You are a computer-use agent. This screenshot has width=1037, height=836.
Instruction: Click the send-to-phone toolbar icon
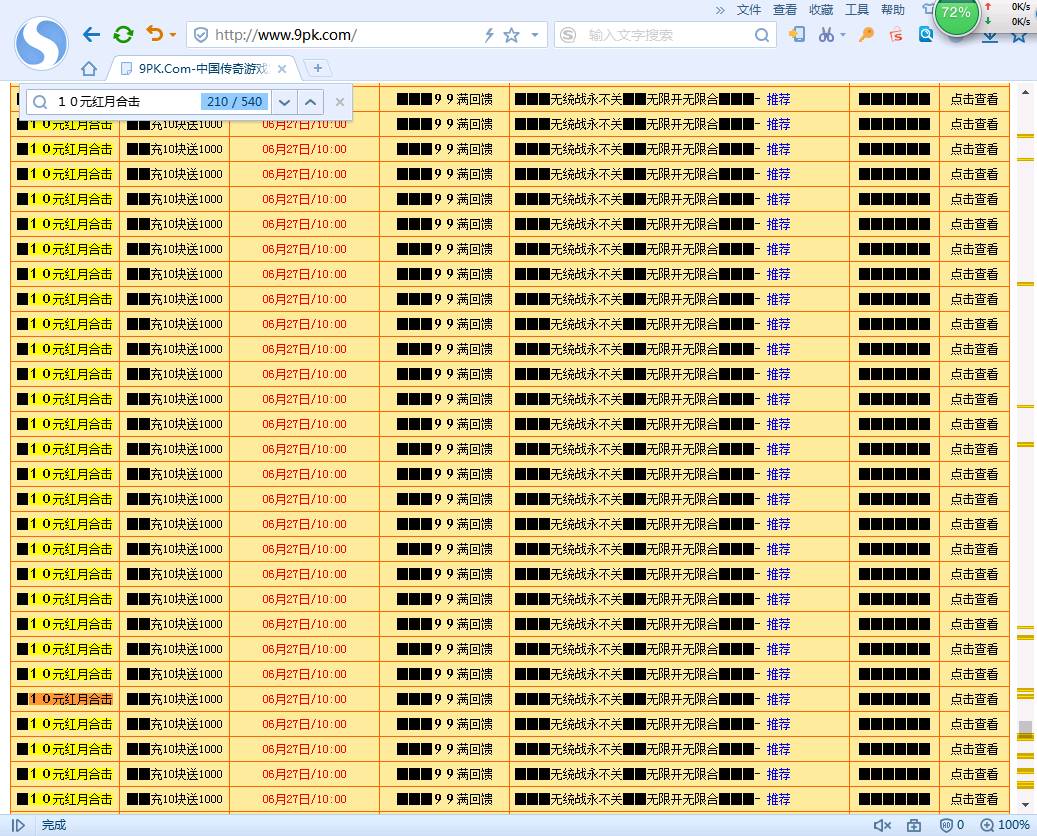coord(797,34)
